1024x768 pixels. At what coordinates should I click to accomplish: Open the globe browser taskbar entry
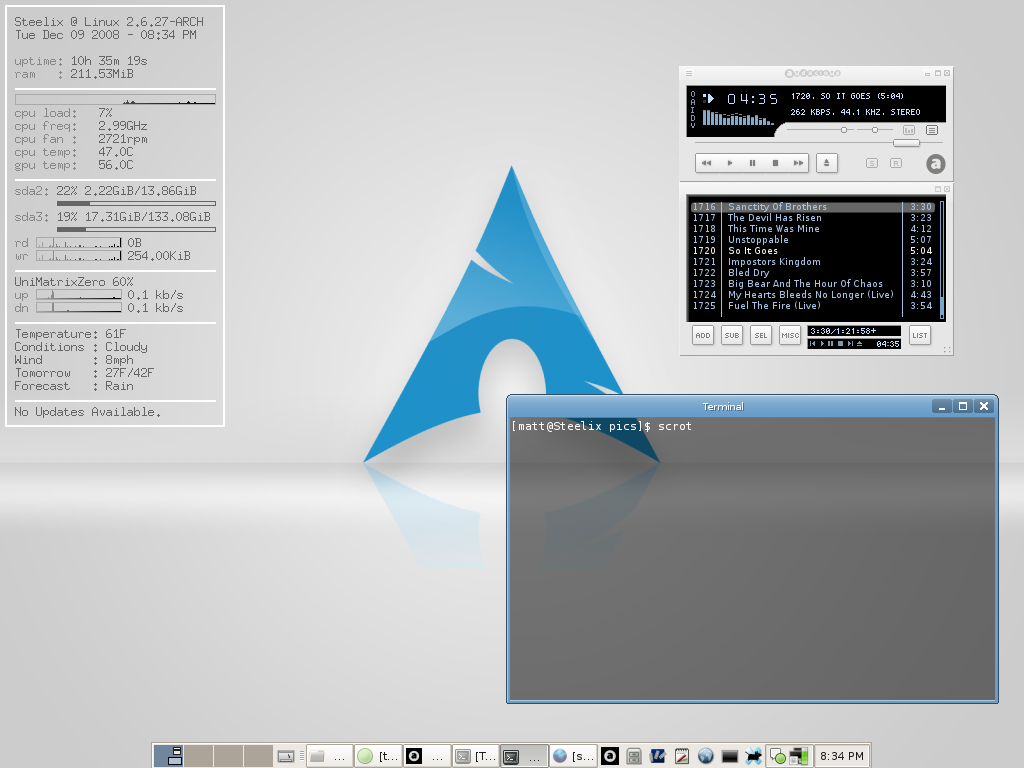[x=571, y=756]
